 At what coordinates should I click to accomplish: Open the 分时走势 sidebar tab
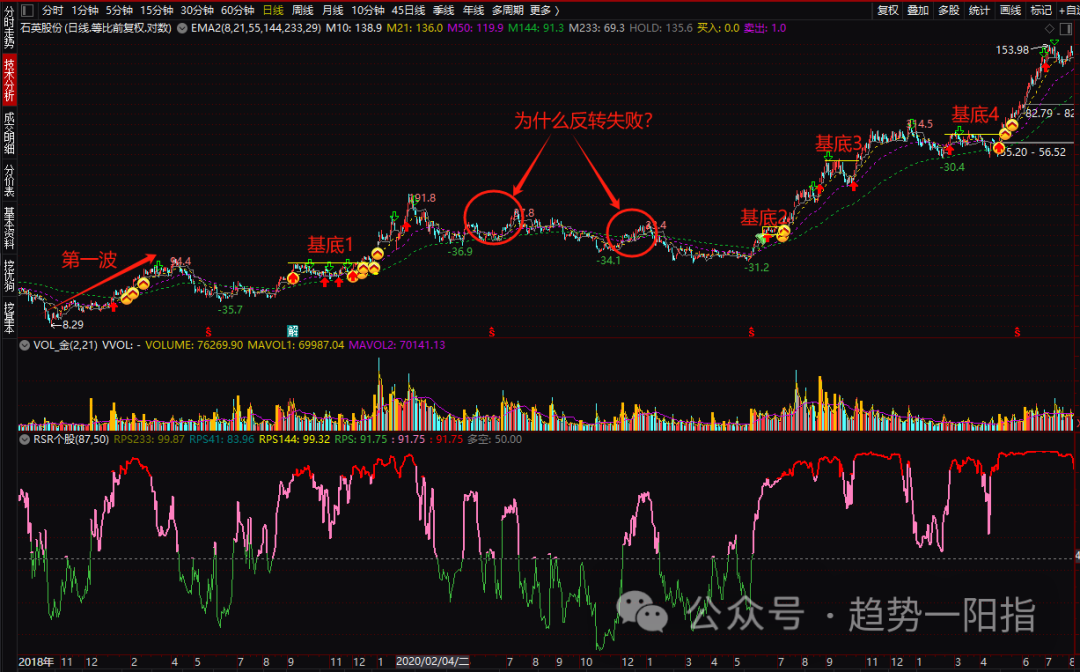(9, 28)
